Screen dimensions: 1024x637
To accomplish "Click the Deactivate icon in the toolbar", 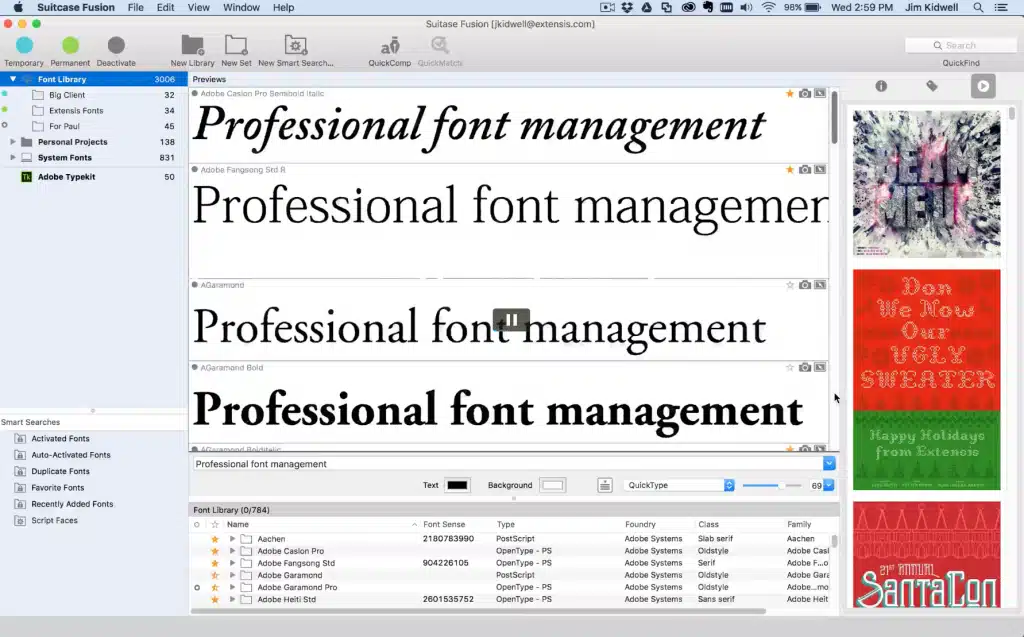I will pyautogui.click(x=116, y=45).
